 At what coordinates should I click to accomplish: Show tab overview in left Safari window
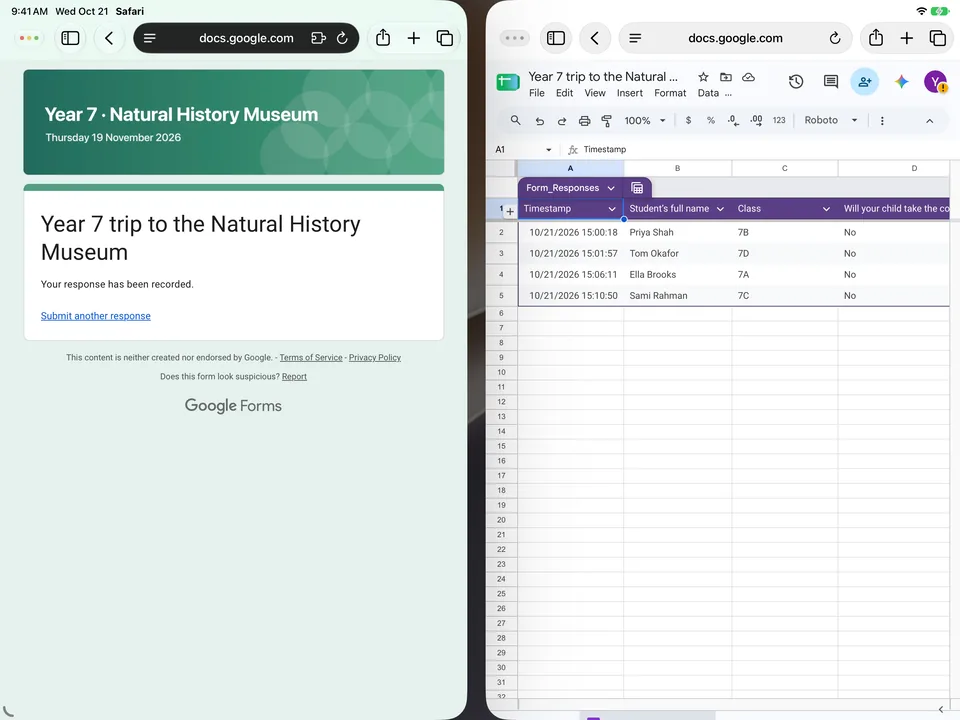[445, 38]
